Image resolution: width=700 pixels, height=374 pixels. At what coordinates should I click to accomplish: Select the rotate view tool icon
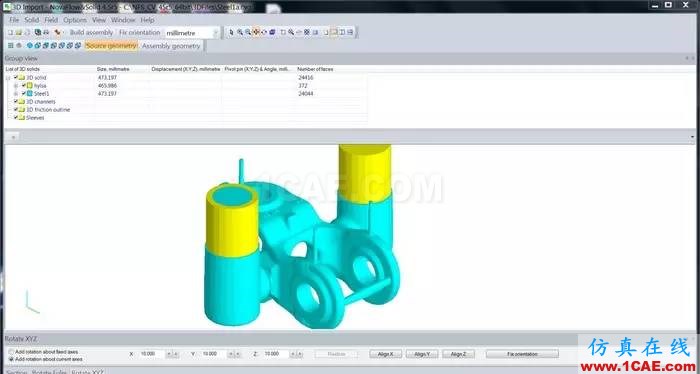[x=264, y=32]
